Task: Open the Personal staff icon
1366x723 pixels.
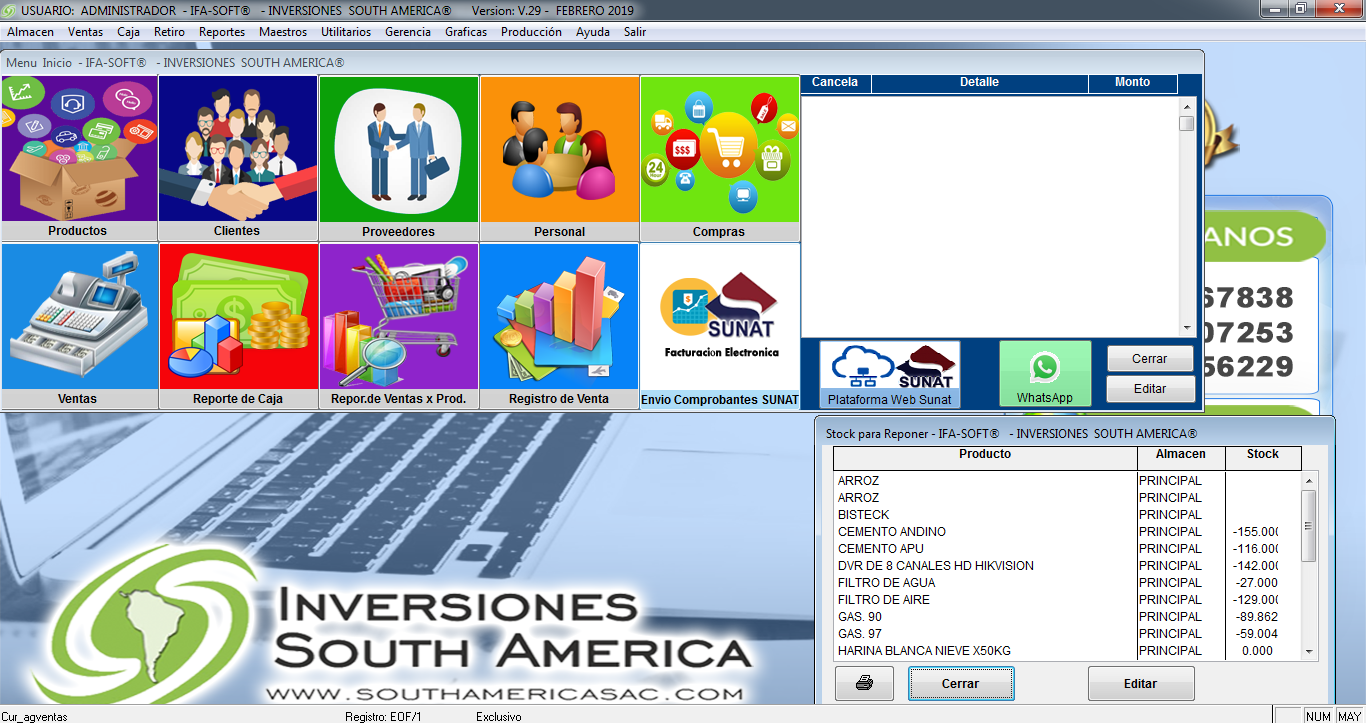Action: 559,150
